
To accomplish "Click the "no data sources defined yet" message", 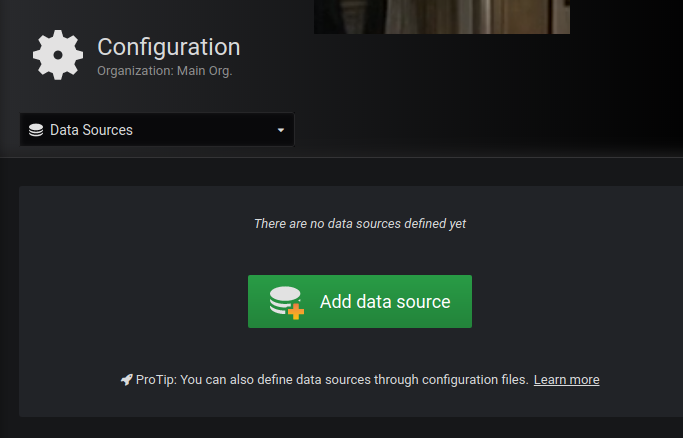I will point(360,224).
